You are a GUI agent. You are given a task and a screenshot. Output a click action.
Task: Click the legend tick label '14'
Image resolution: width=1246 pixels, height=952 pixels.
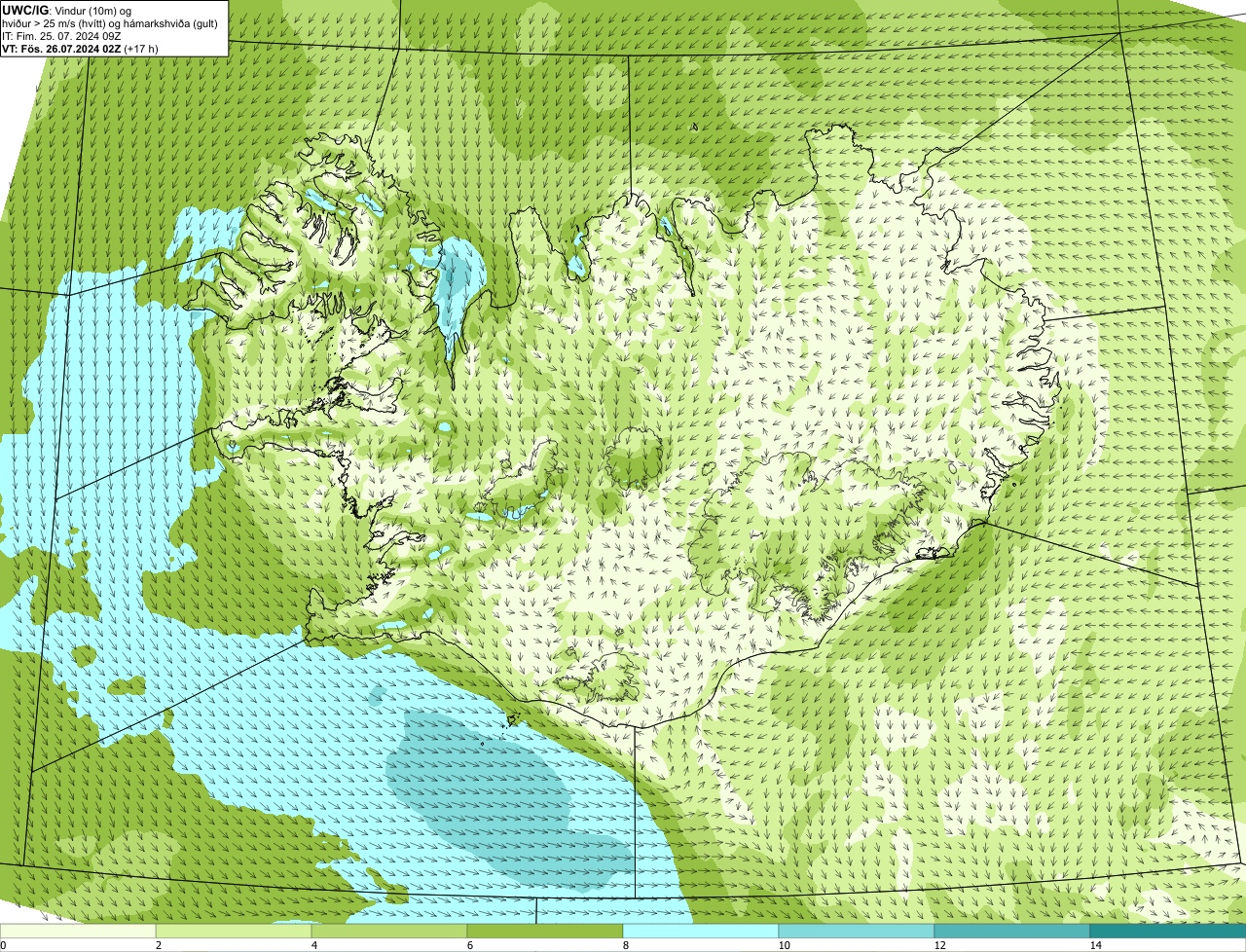1095,945
